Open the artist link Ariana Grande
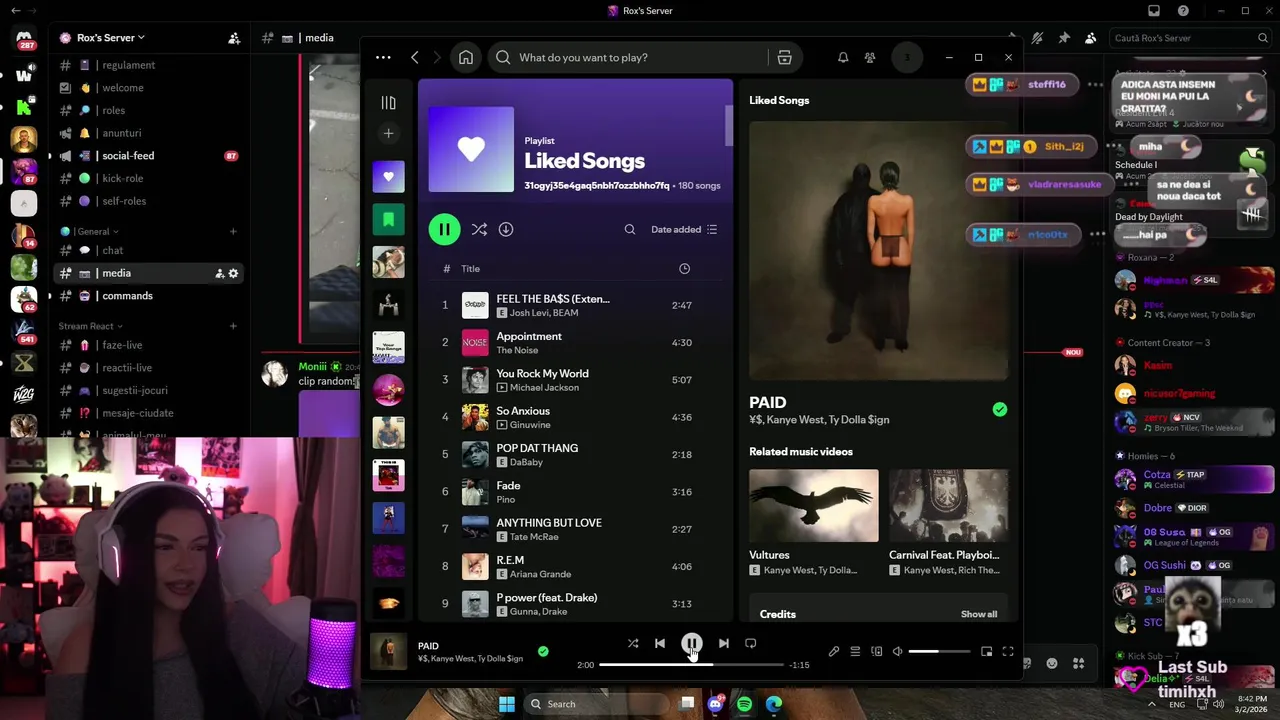This screenshot has width=1280, height=720. (540, 574)
